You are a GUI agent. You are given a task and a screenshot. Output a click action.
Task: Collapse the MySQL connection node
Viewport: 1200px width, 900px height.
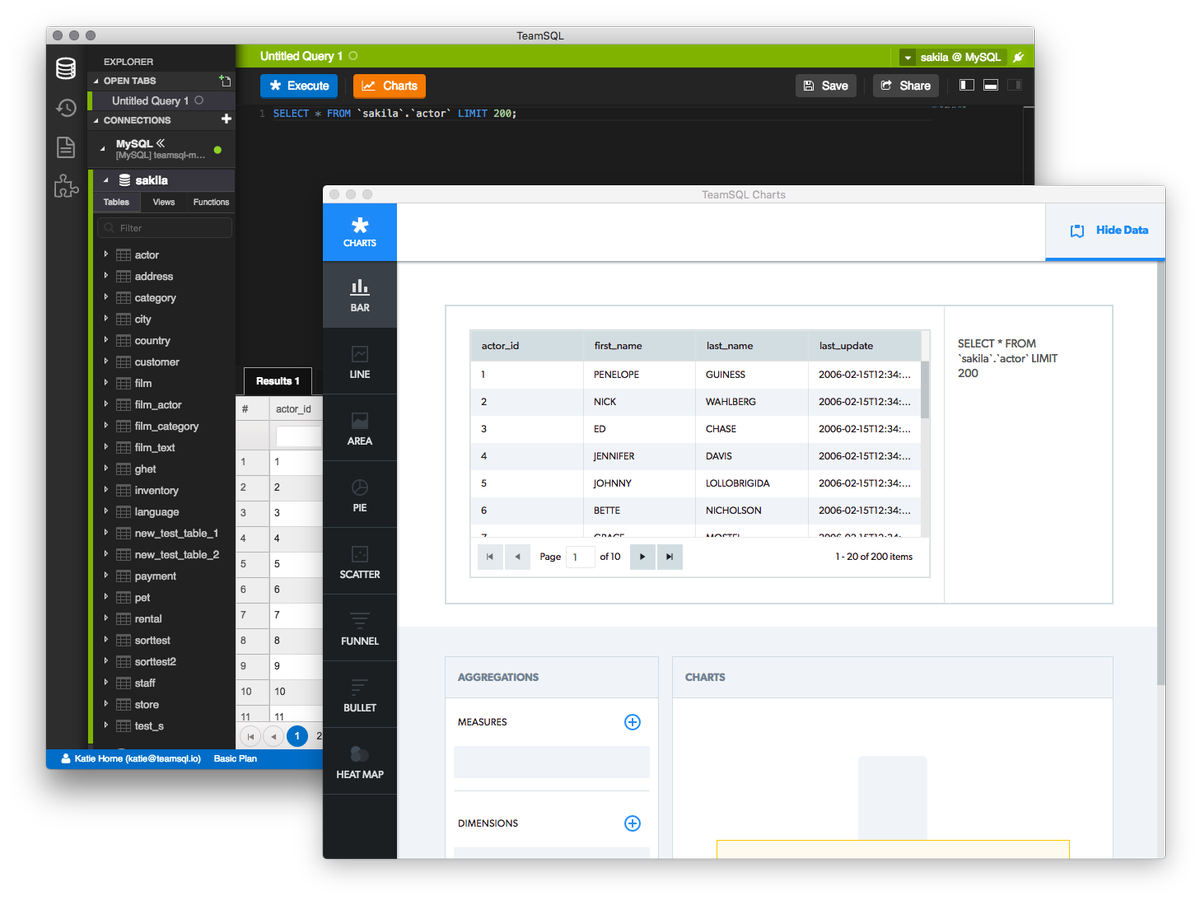click(x=102, y=147)
